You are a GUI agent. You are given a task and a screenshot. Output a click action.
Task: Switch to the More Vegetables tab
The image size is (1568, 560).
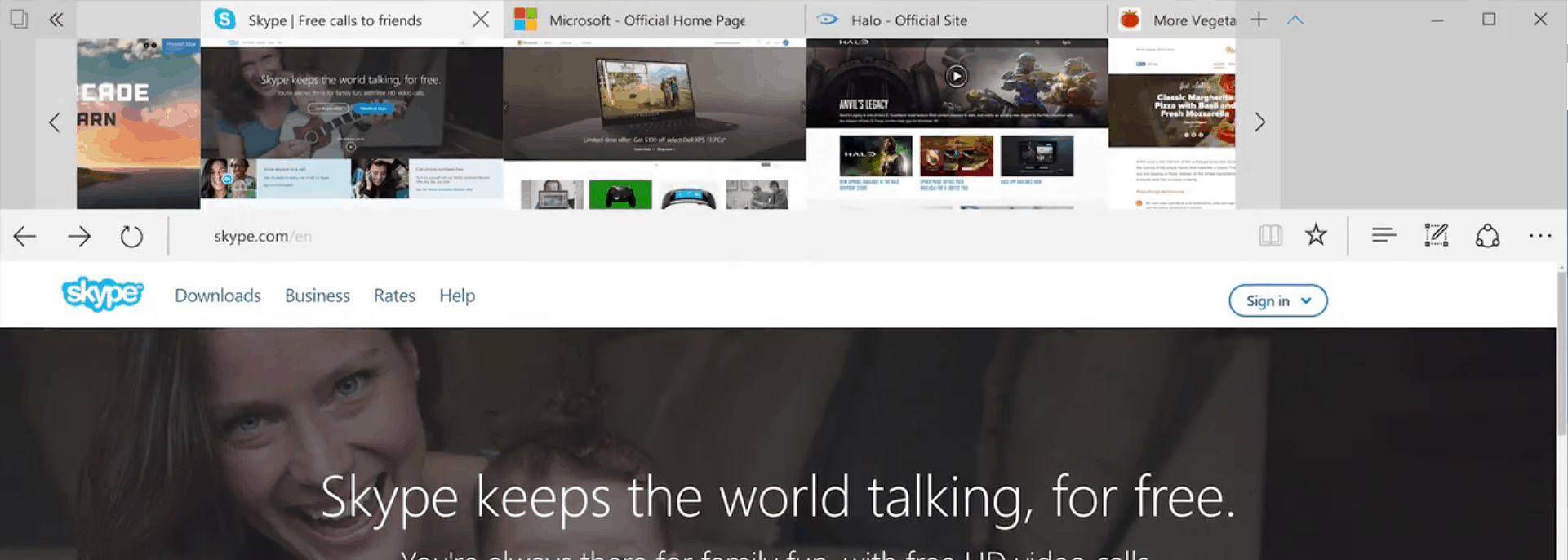point(1172,20)
